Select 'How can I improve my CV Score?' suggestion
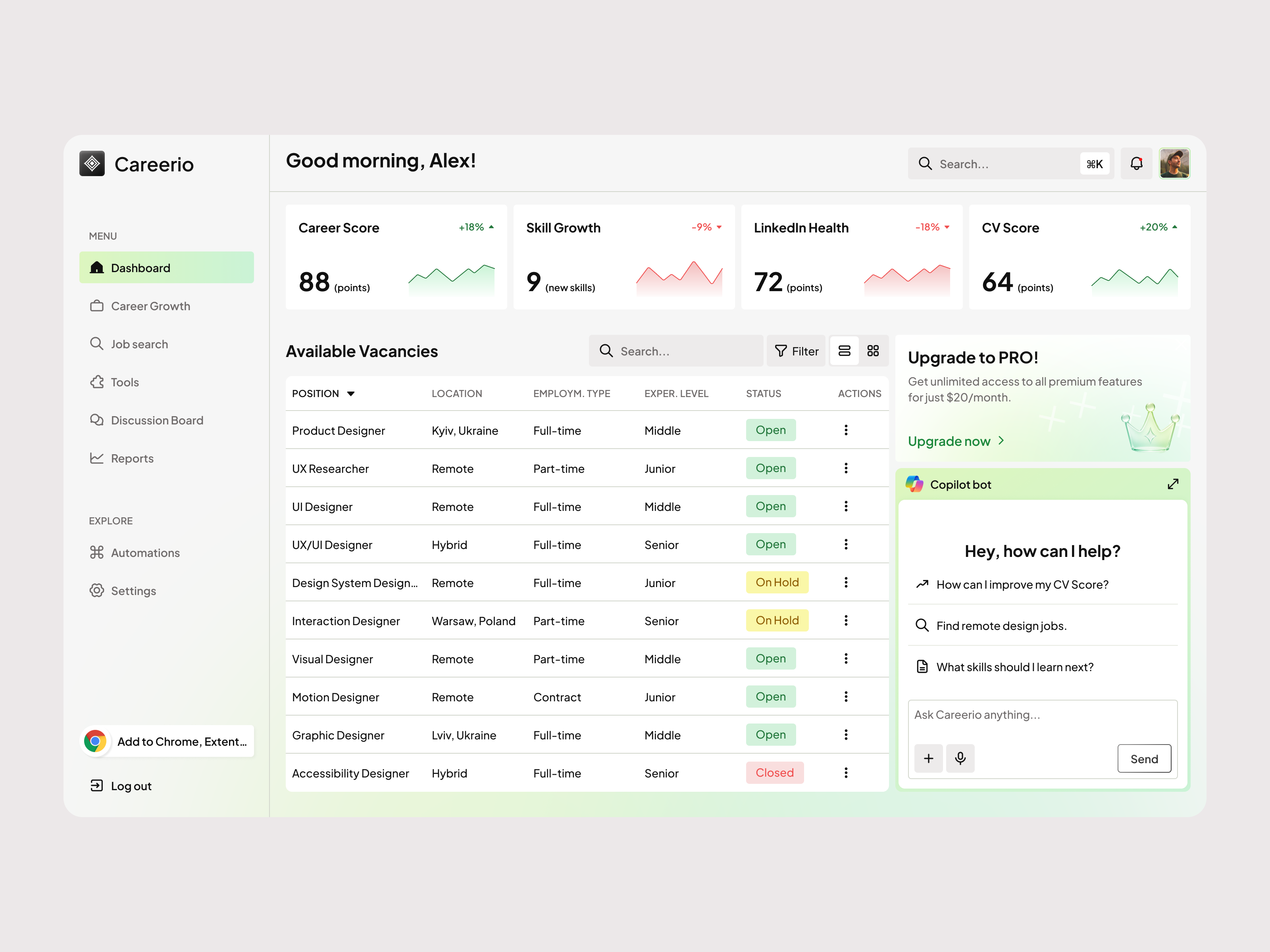Screen dimensions: 1270x952 coord(1043,584)
